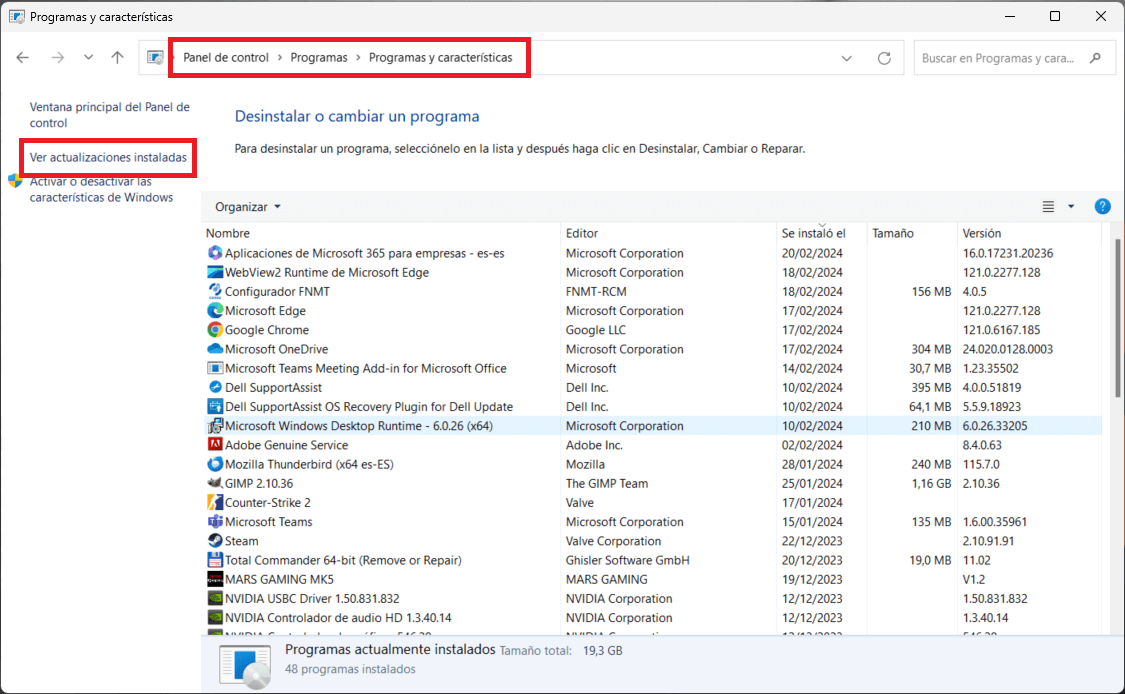1125x694 pixels.
Task: Click the Microsoft OneDrive cloud icon
Action: tap(215, 349)
